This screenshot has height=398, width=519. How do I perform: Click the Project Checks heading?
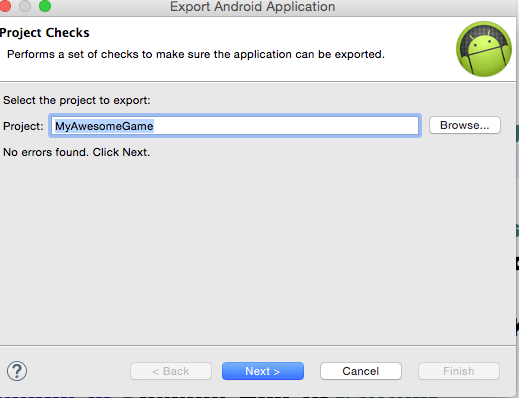(x=45, y=33)
